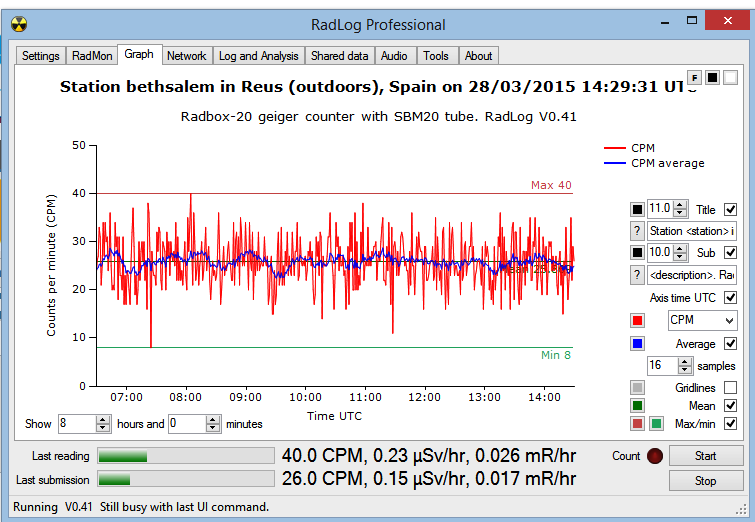755x522 pixels.
Task: Click the radiation app icon in title bar
Action: [19, 24]
